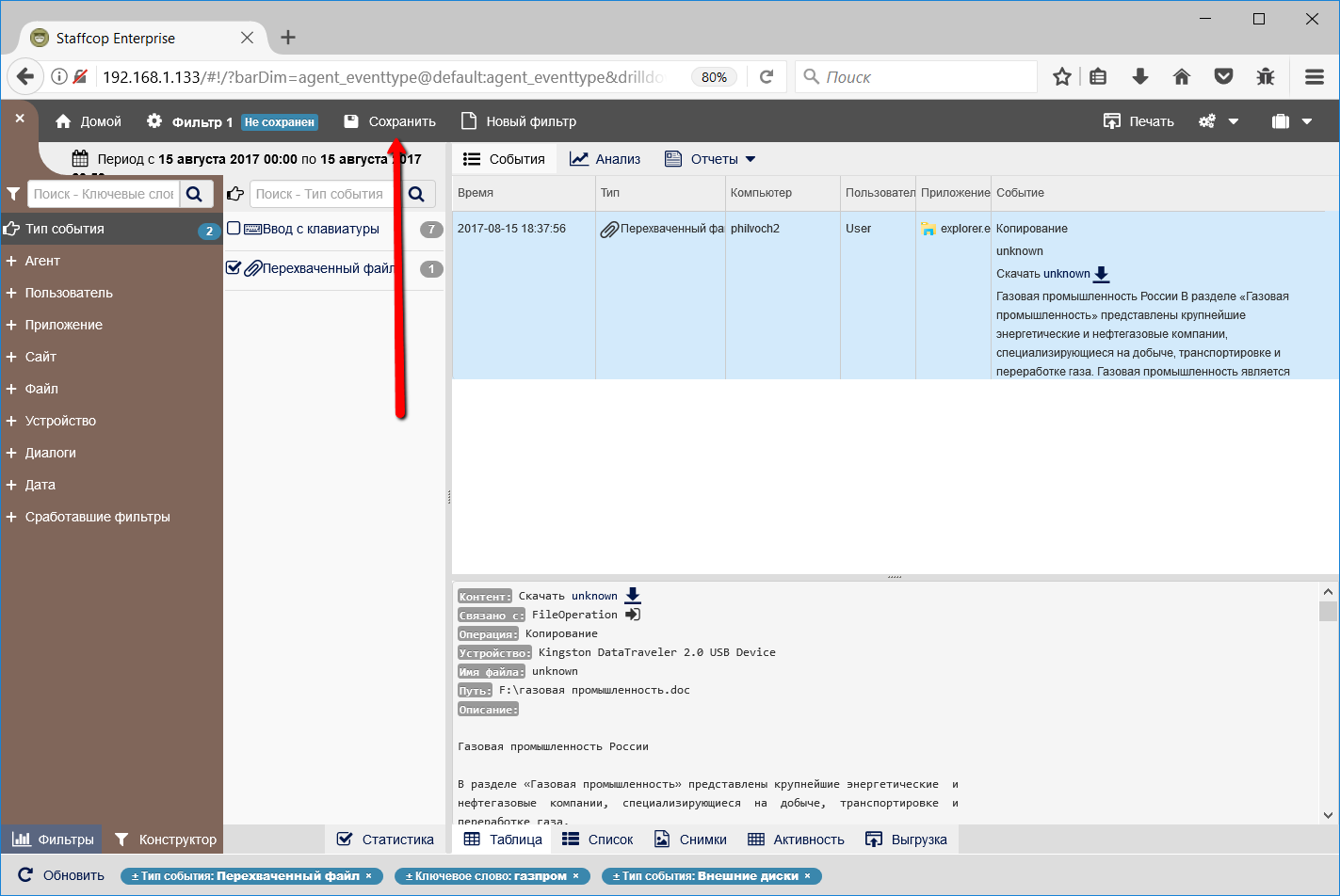Click the Печать print icon
This screenshot has height=896, width=1340.
pyautogui.click(x=1112, y=121)
